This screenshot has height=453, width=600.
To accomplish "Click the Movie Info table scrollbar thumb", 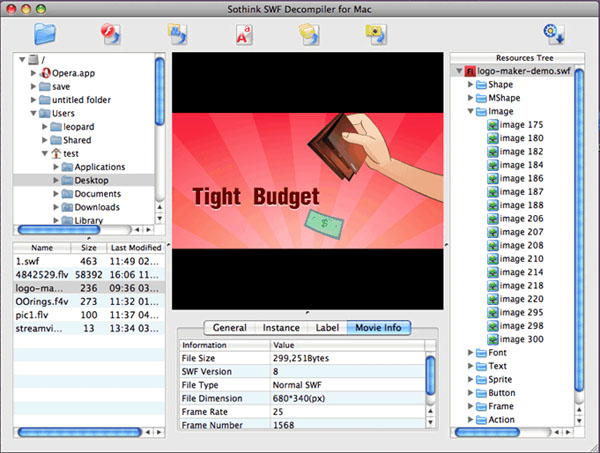I will (x=430, y=375).
